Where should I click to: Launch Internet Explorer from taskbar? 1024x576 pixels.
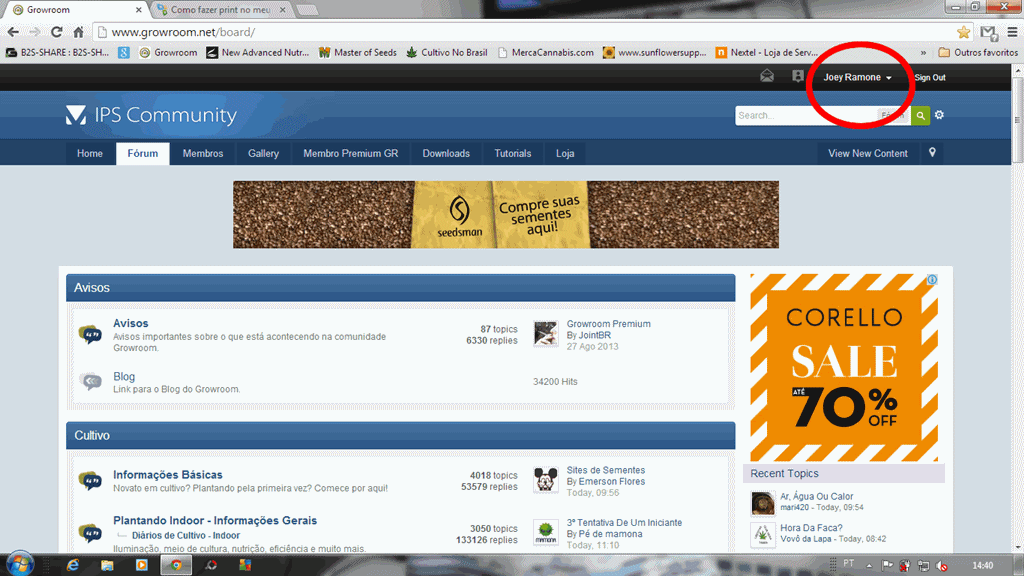pyautogui.click(x=72, y=565)
